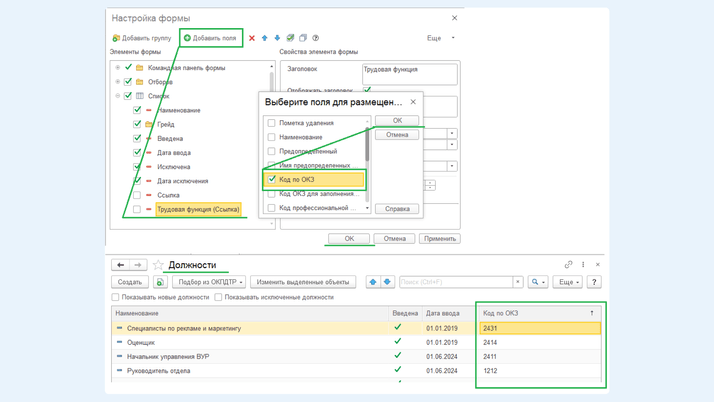Toggle the Код по ОКЗ checkbox
The image size is (714, 402).
[x=271, y=180]
